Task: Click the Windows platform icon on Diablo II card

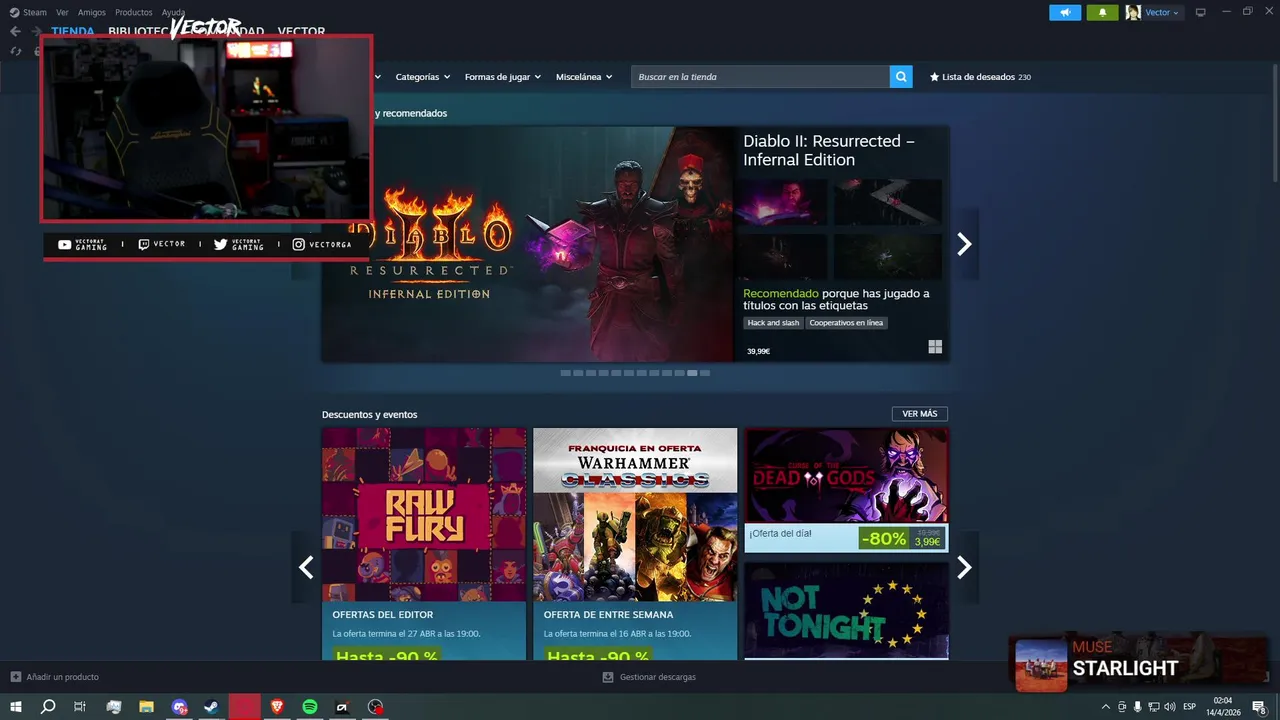Action: click(935, 347)
